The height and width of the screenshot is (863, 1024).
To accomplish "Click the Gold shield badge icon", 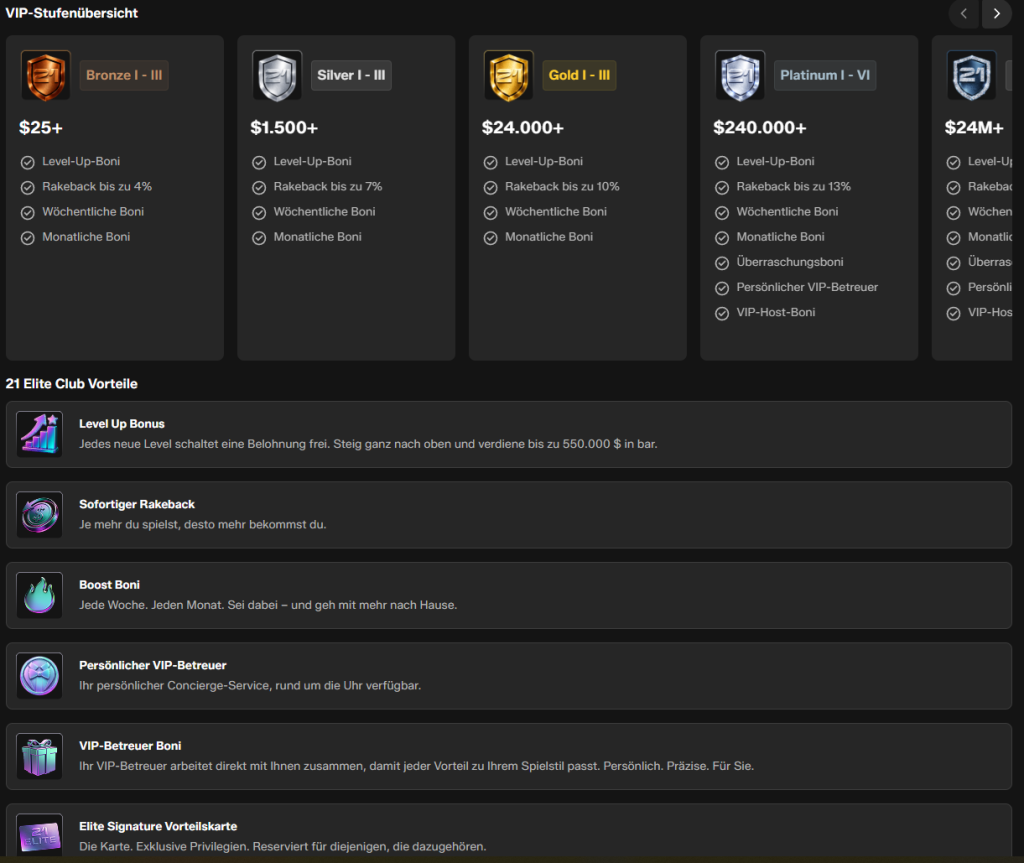I will [508, 75].
